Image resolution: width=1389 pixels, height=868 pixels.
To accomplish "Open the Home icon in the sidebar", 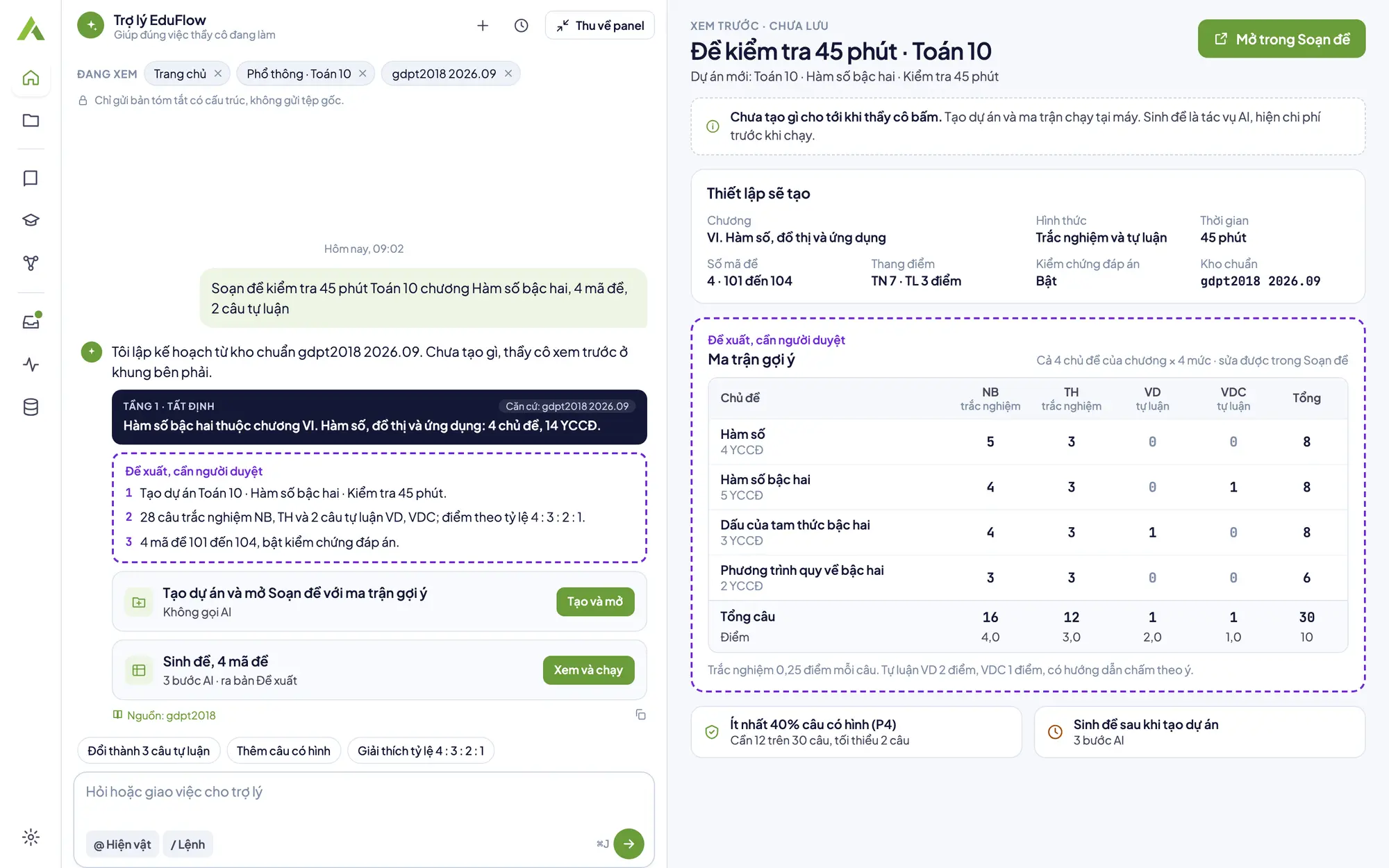I will 31,78.
